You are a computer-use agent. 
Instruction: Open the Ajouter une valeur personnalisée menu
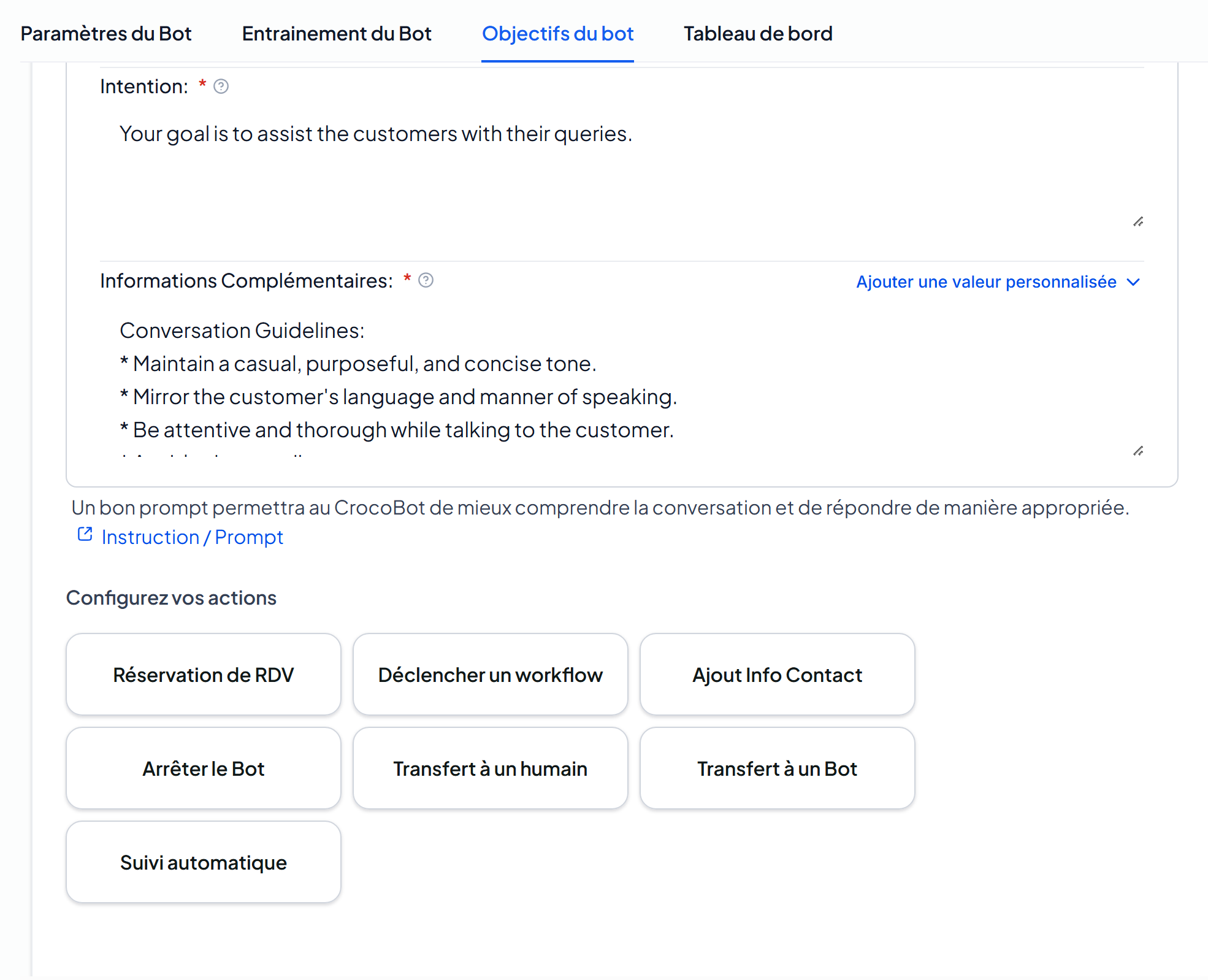pyautogui.click(x=998, y=282)
